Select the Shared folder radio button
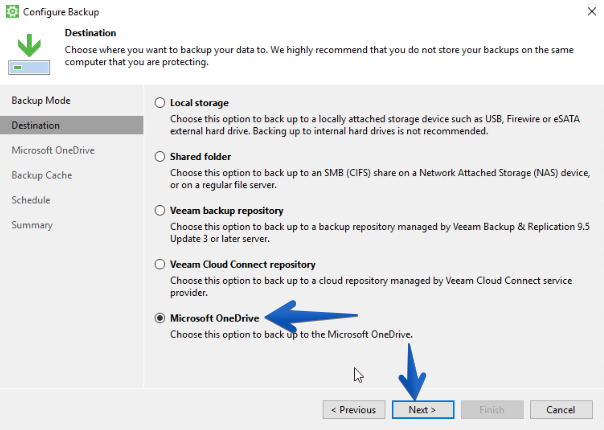The width and height of the screenshot is (604, 430). point(160,157)
